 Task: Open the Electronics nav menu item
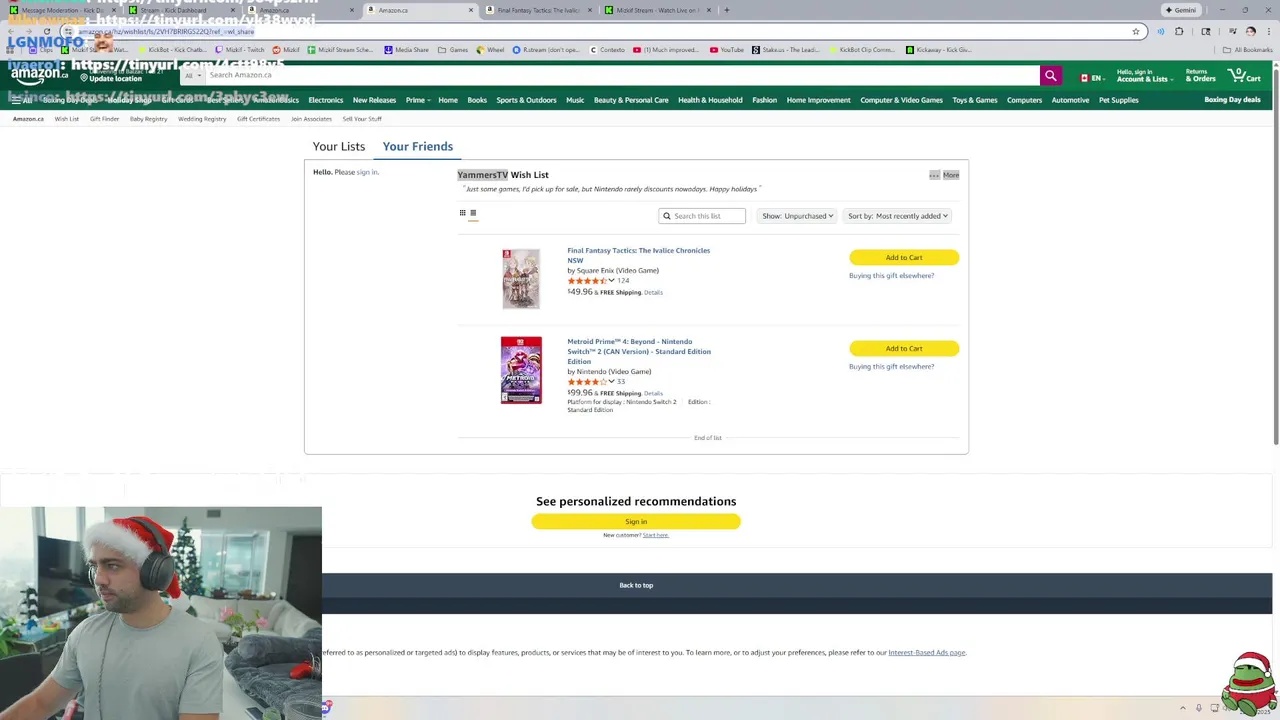tap(326, 100)
